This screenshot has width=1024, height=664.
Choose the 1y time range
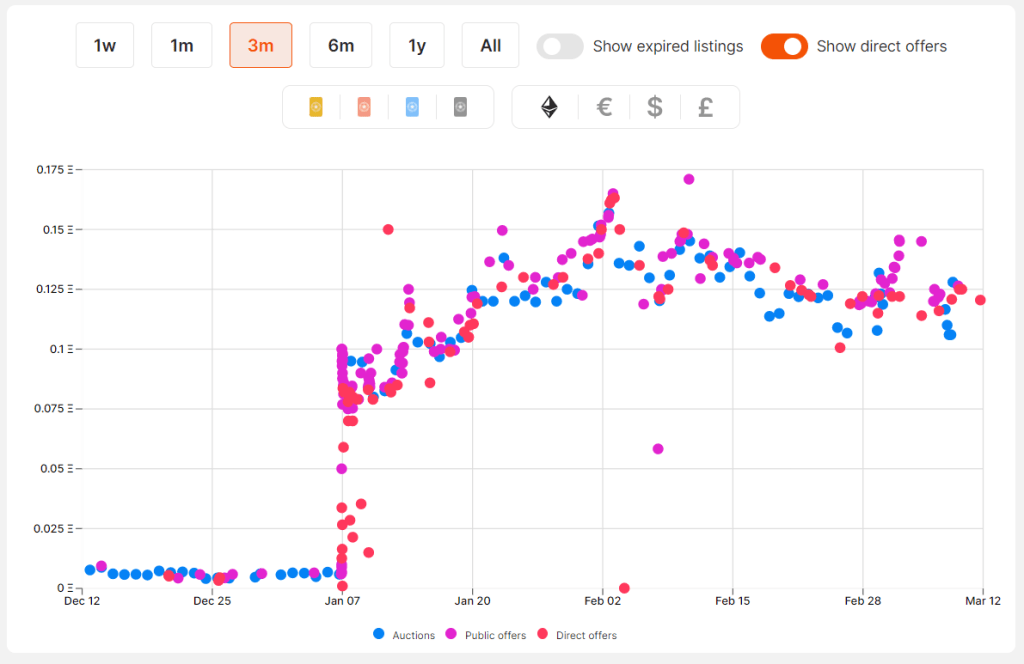click(x=417, y=46)
